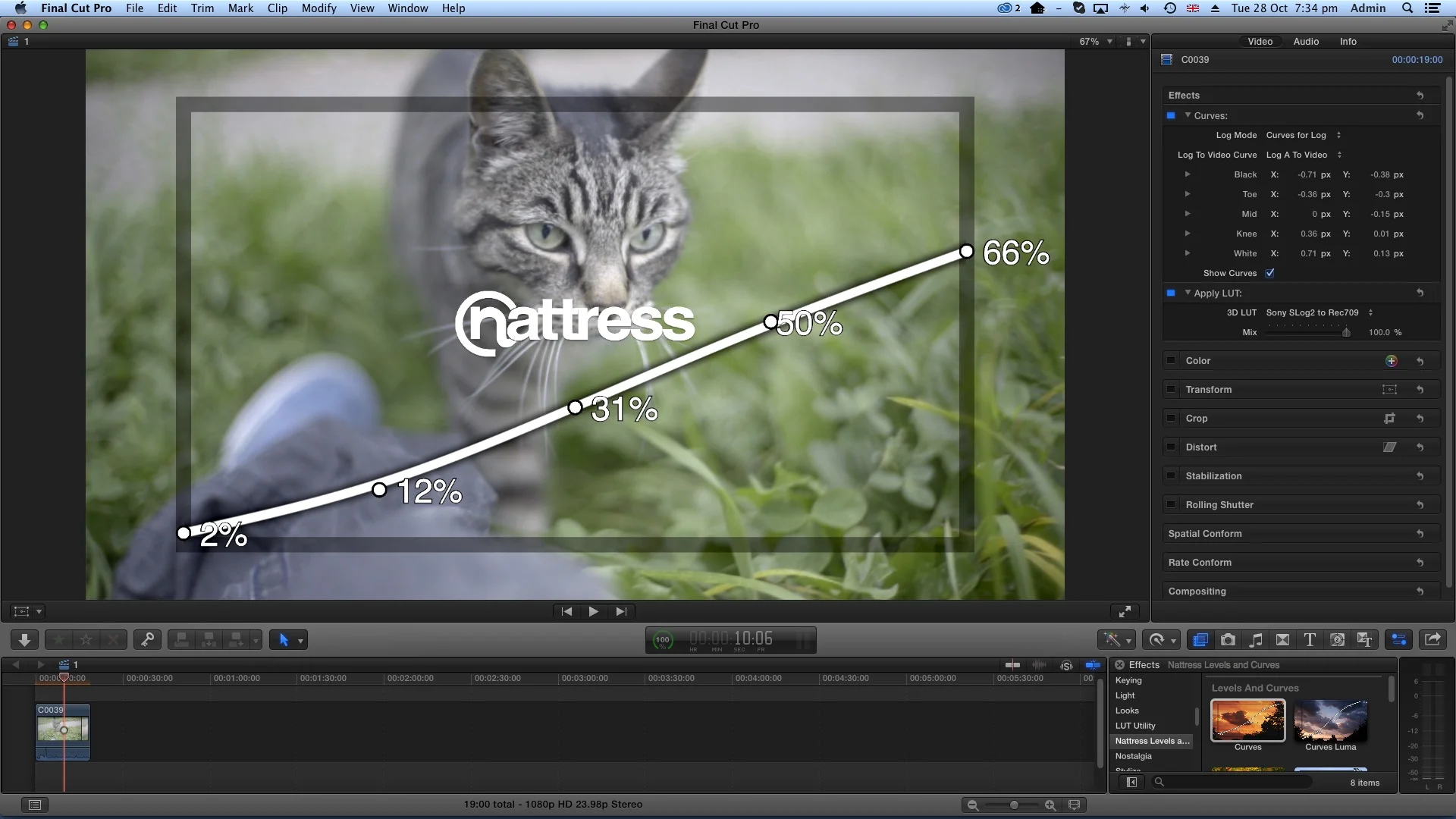
Task: Expand the Knee parameter disclosure triangle
Action: pyautogui.click(x=1188, y=234)
